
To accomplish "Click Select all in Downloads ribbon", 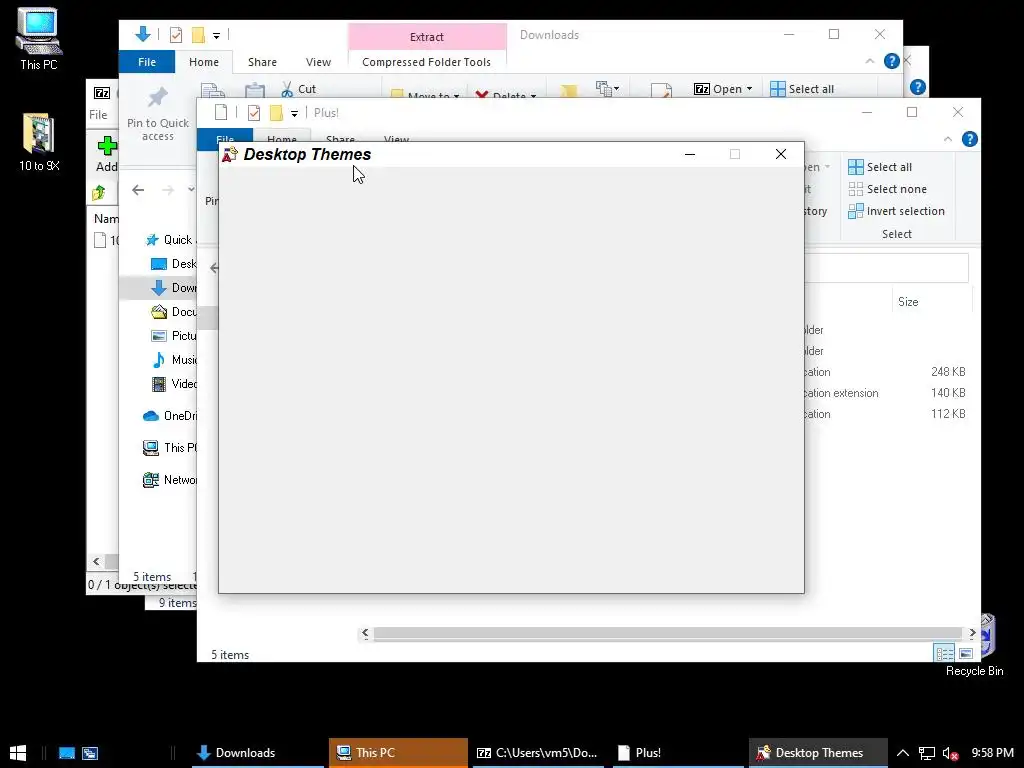I will tap(802, 89).
